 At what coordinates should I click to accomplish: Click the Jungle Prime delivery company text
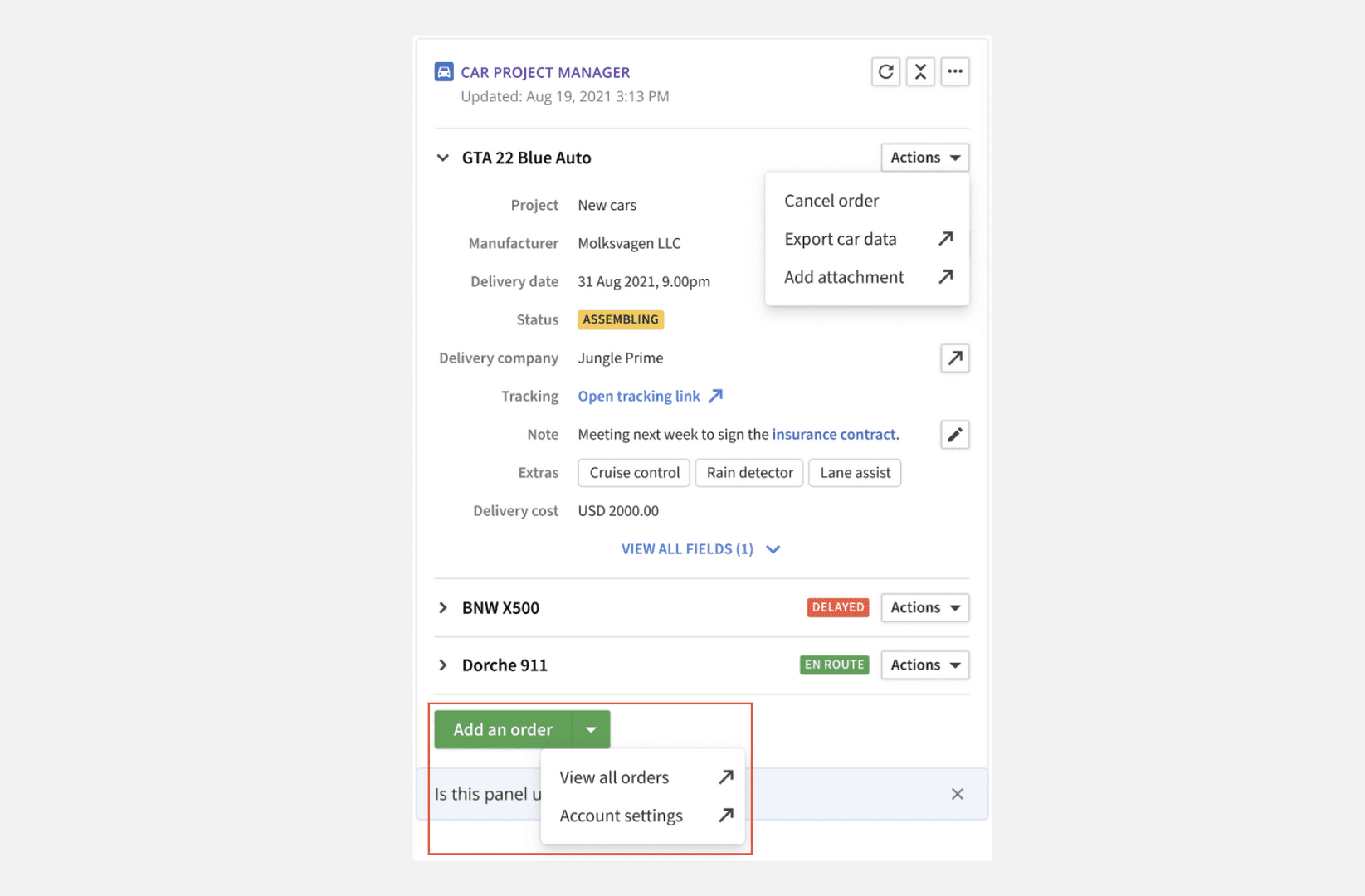621,358
